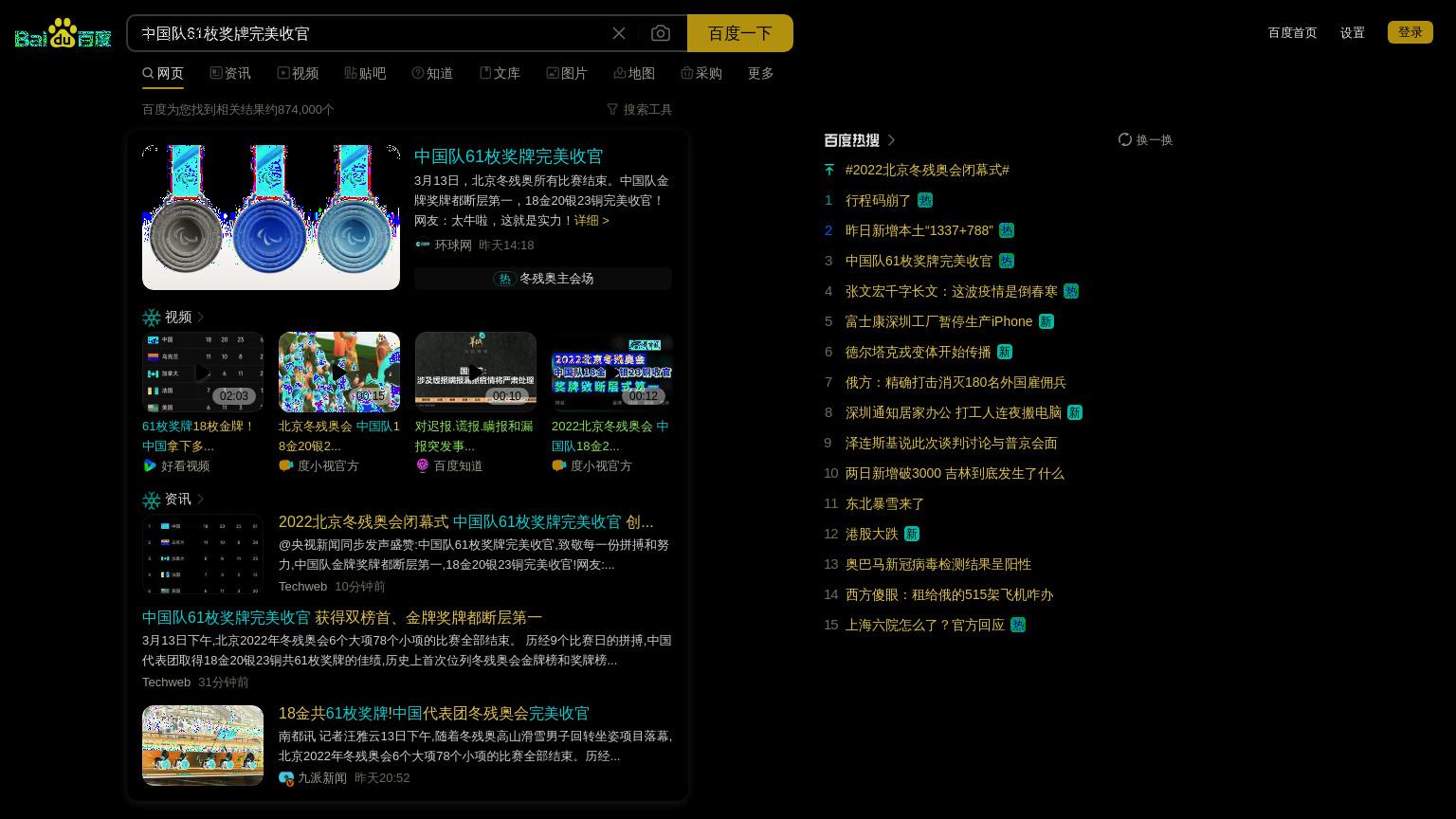The image size is (1456, 819).
Task: Open hot search 泽连斯基说此次谈判讨论与普京会面
Action: pyautogui.click(x=952, y=443)
